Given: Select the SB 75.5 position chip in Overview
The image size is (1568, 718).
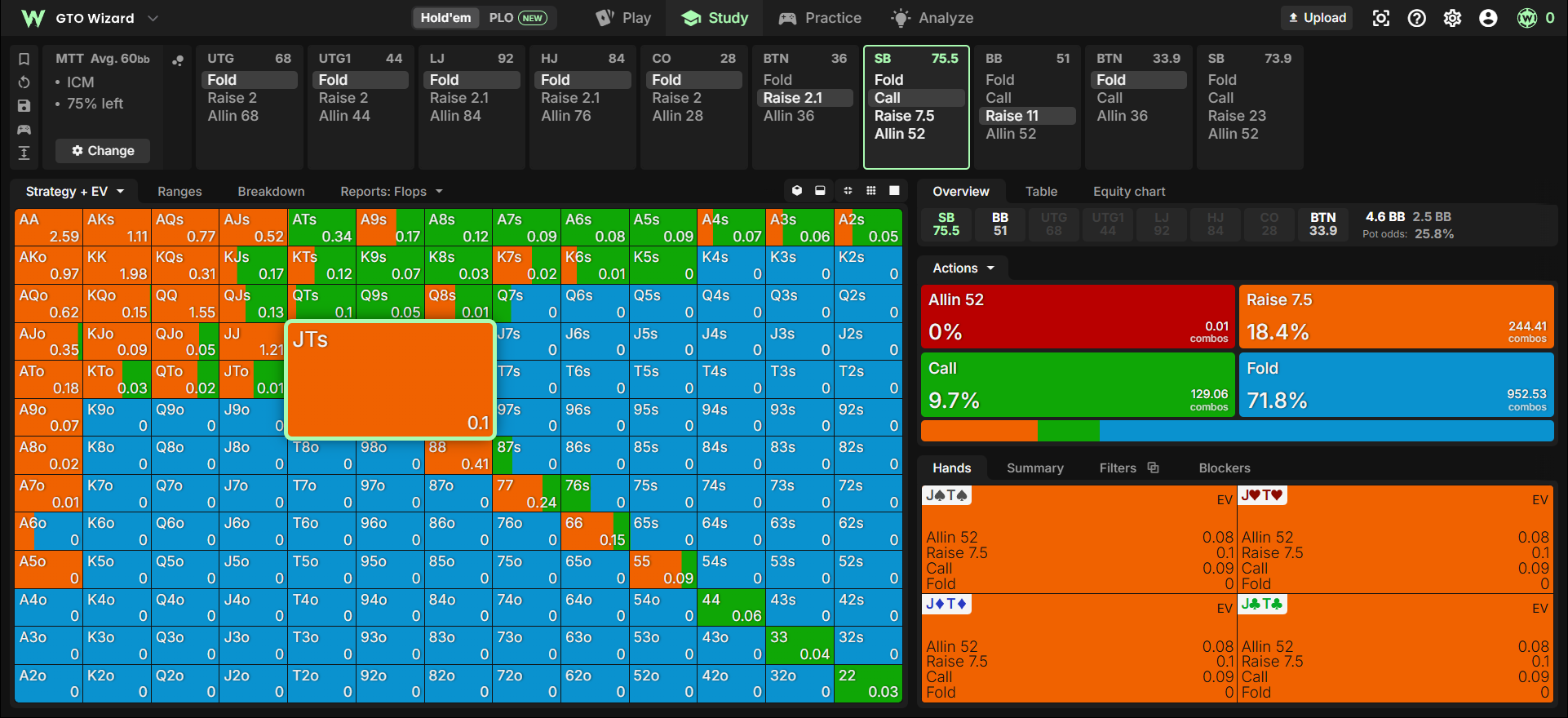Looking at the screenshot, I should (x=946, y=224).
